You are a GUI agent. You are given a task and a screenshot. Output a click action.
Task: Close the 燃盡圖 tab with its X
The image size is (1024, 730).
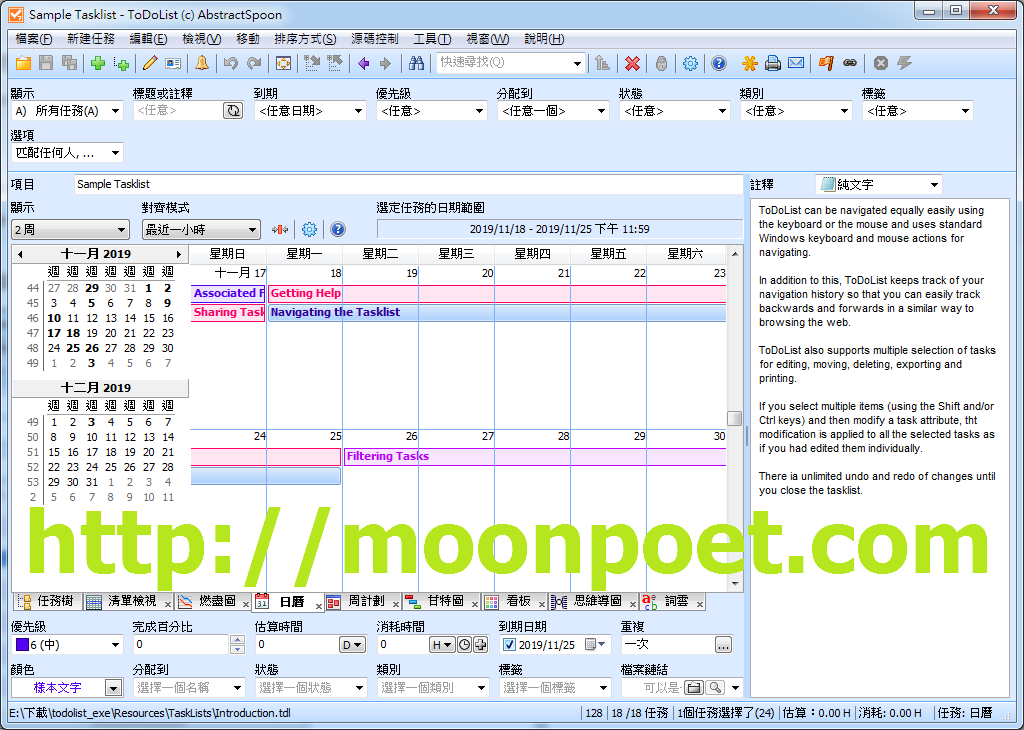tap(245, 605)
